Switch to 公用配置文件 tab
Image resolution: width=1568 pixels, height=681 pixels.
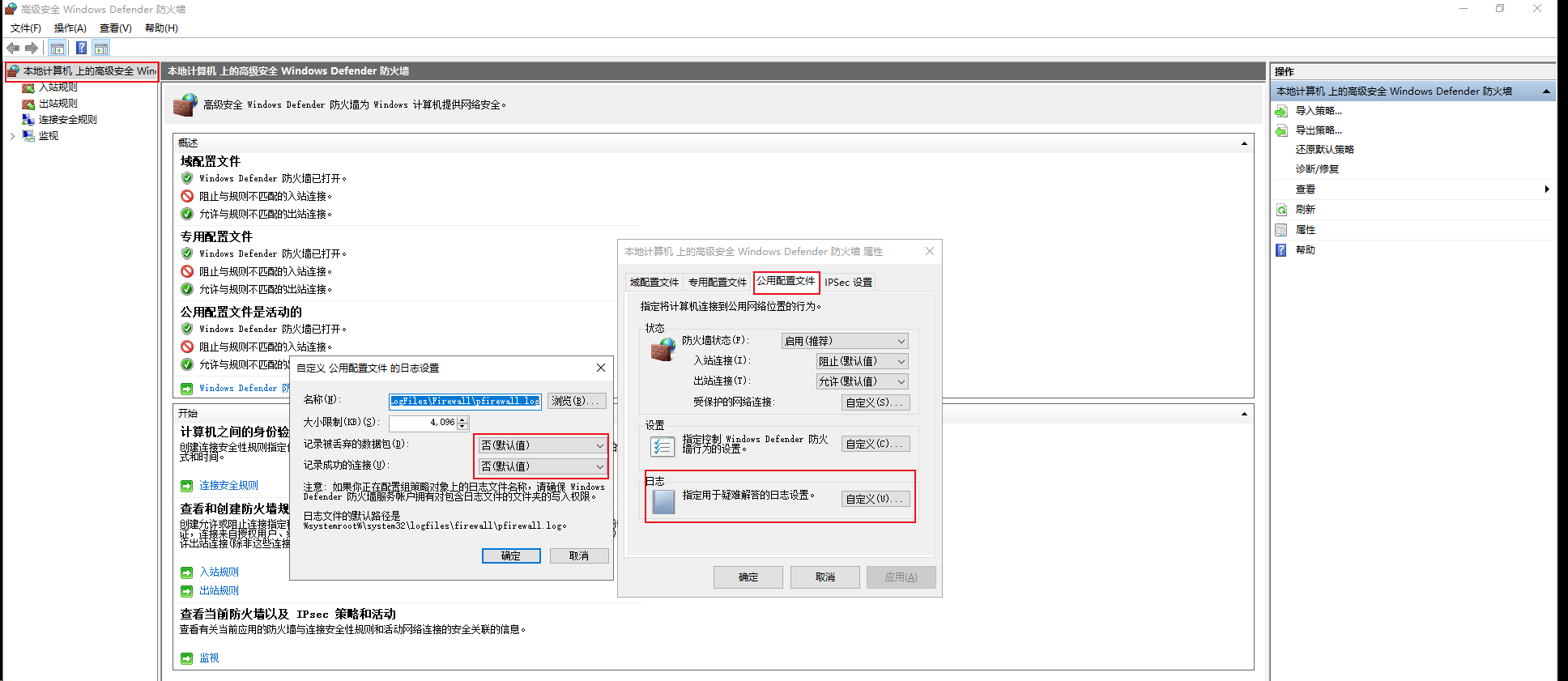coord(786,281)
